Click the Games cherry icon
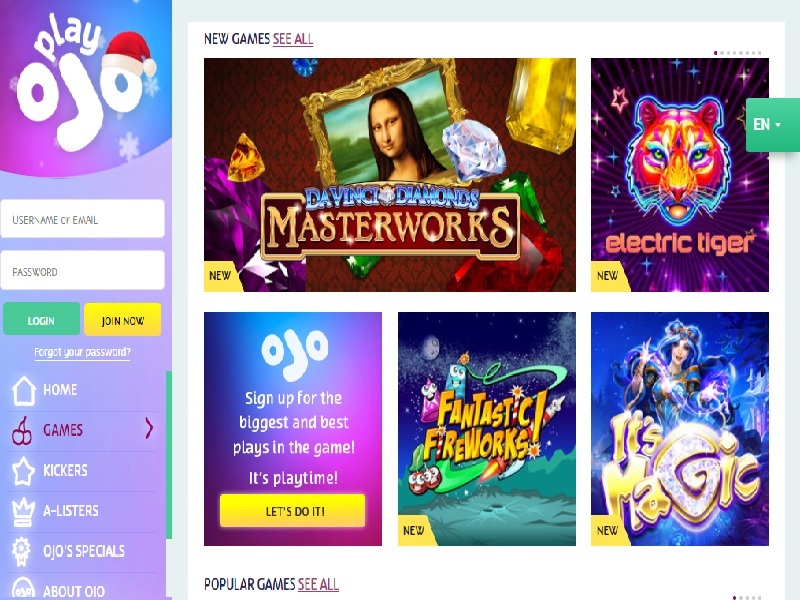The width and height of the screenshot is (800, 600). pos(22,431)
